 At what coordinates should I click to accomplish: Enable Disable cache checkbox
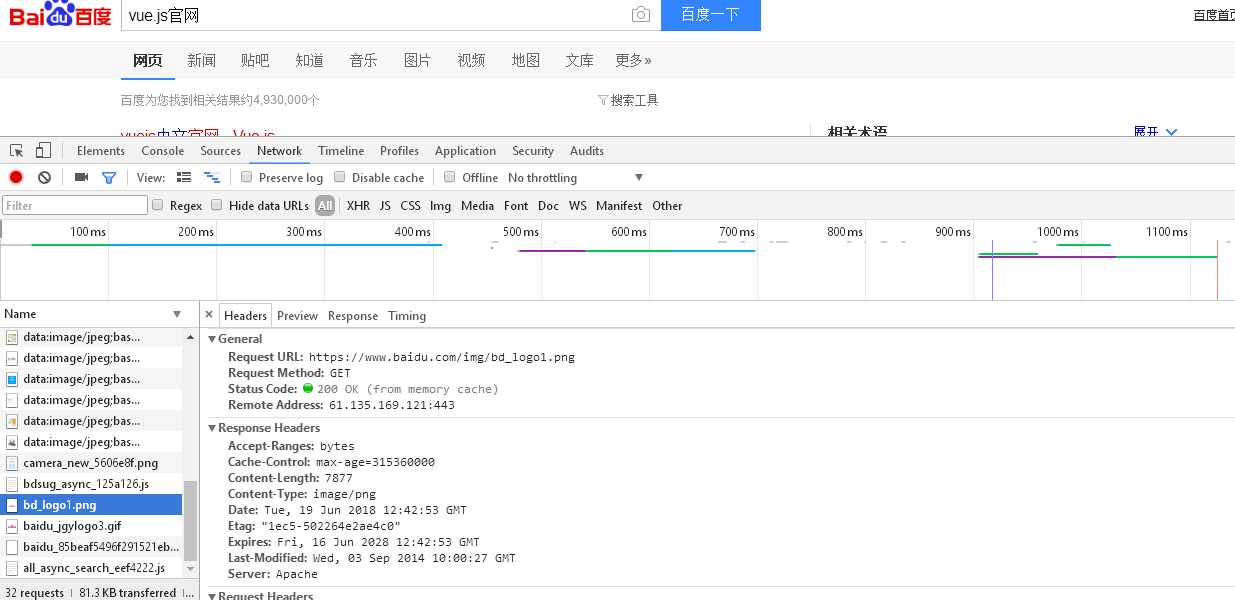pos(340,177)
